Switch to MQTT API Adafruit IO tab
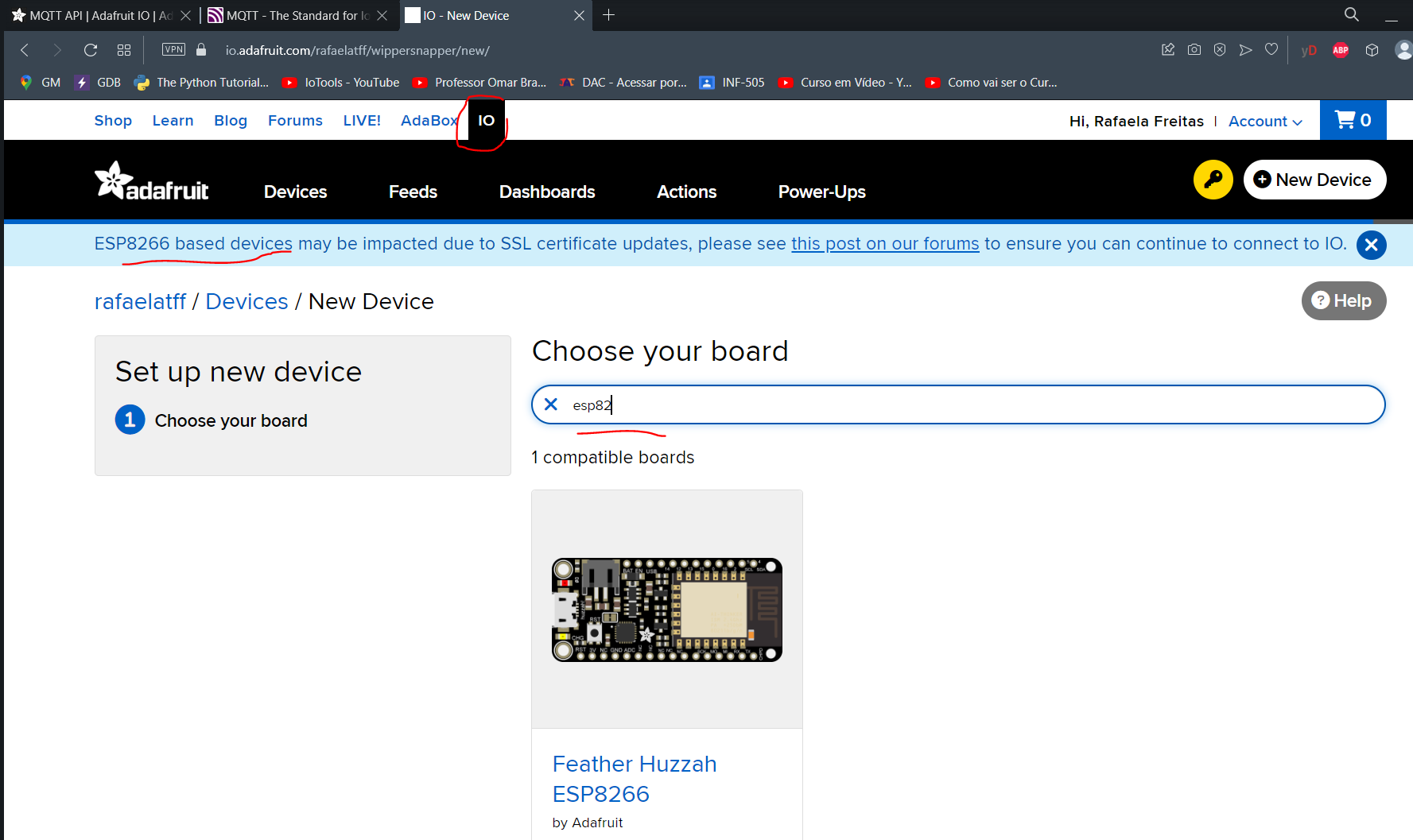 (94, 15)
